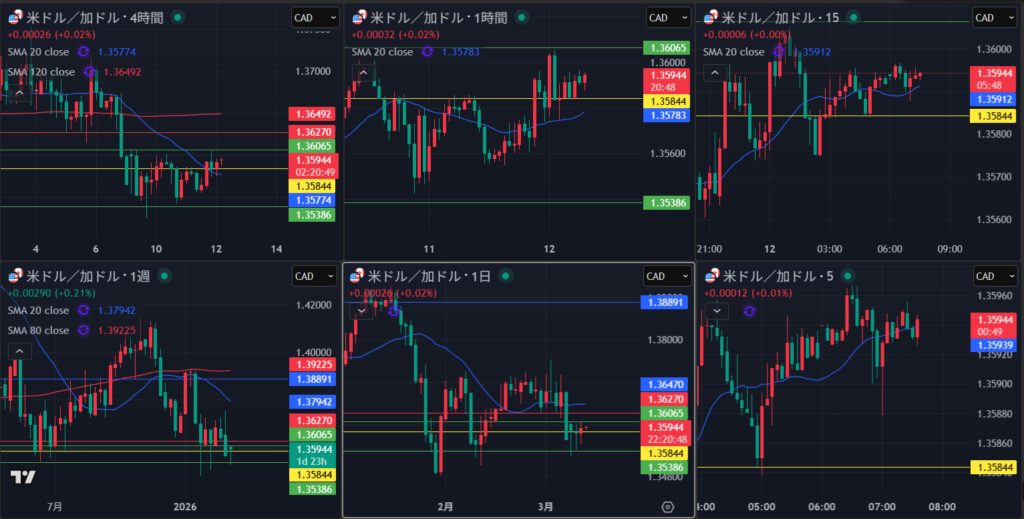Collapse indicator legend on 4時間 chart
The height and width of the screenshot is (519, 1024).
point(18,93)
